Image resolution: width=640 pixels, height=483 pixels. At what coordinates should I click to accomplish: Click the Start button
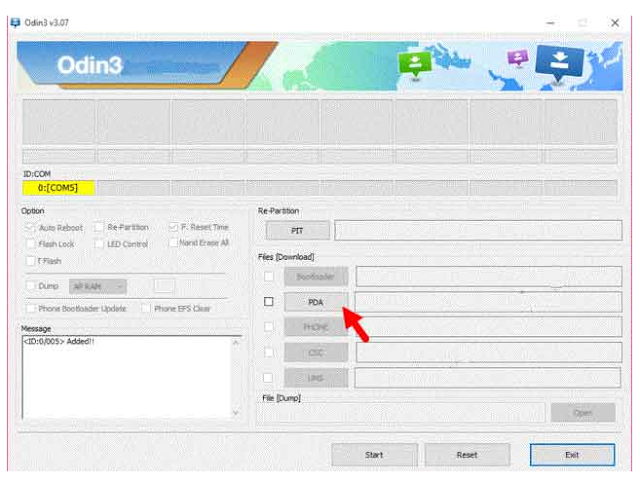(375, 455)
